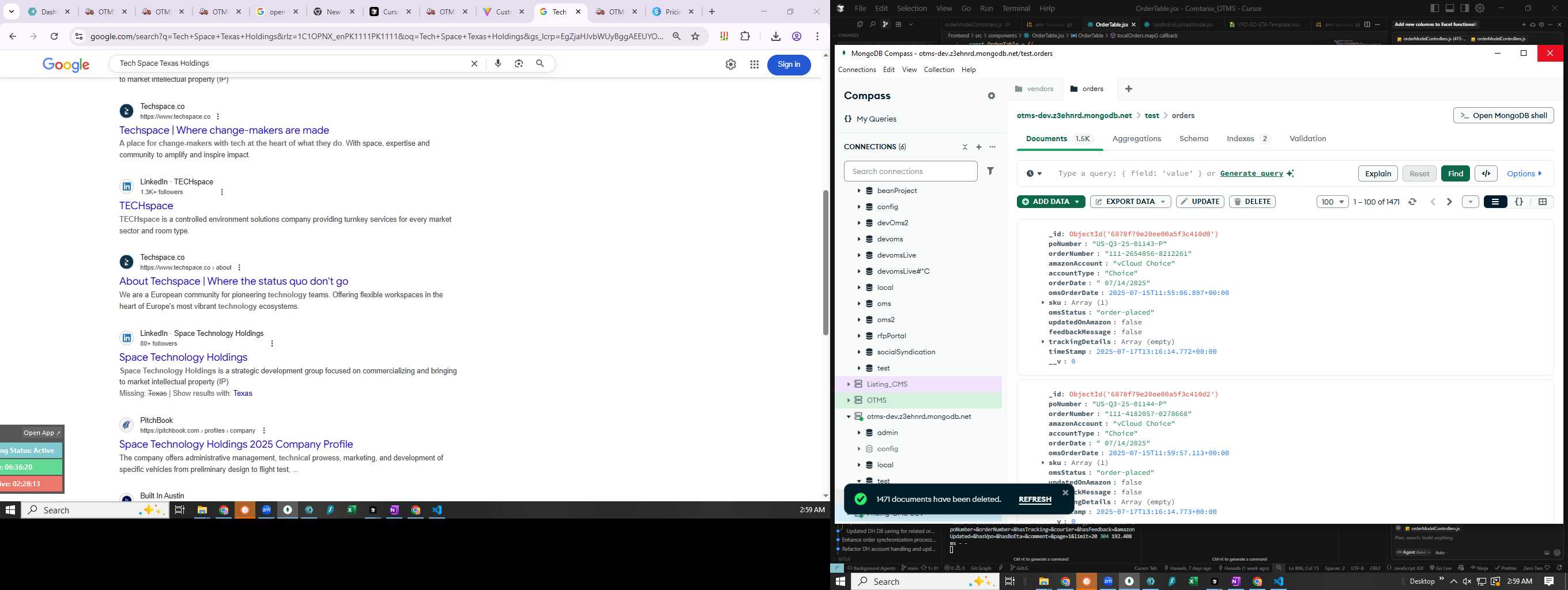Bookmark this page with star icon

[x=695, y=36]
